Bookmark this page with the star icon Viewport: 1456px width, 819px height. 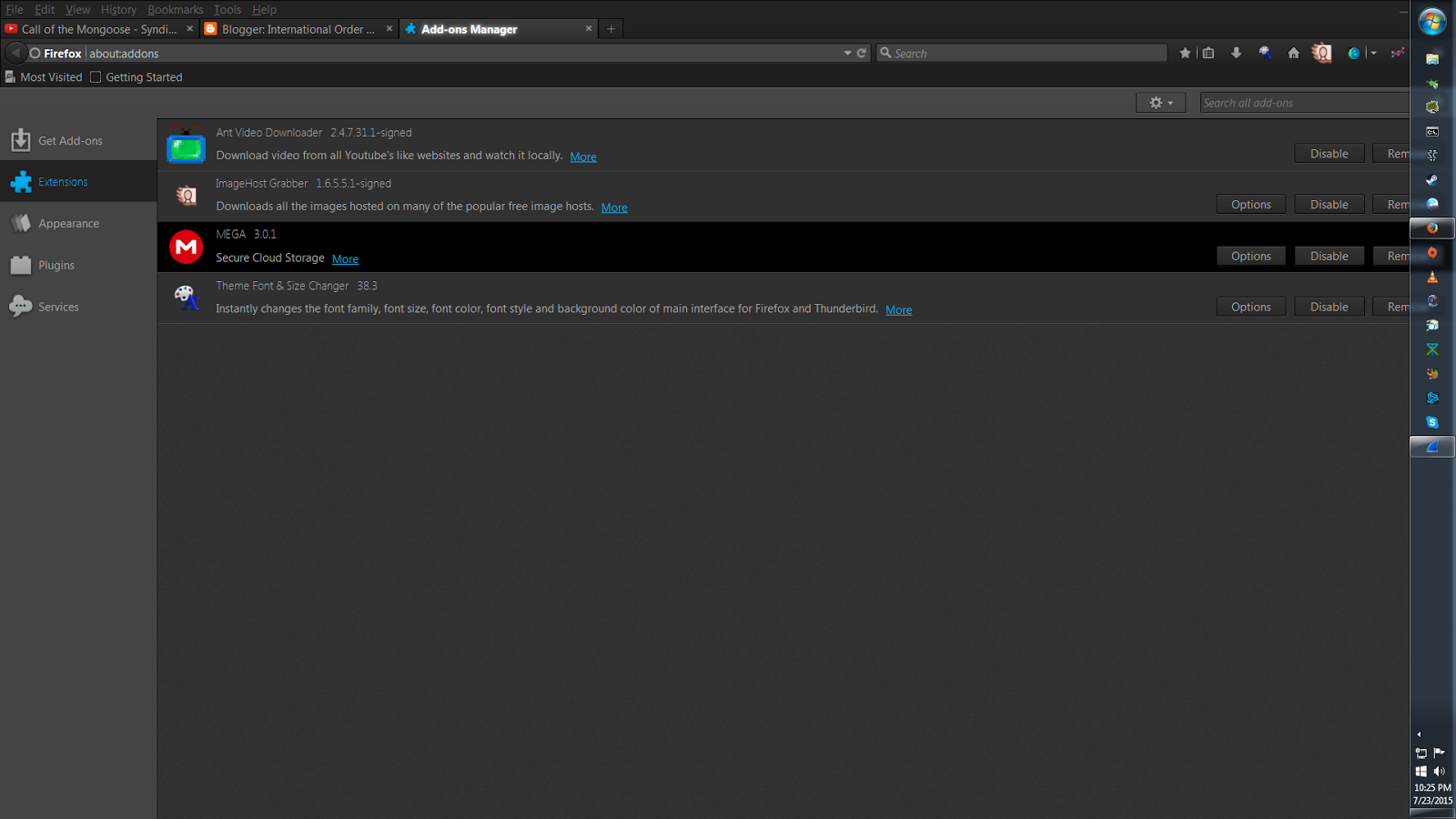(x=1185, y=53)
